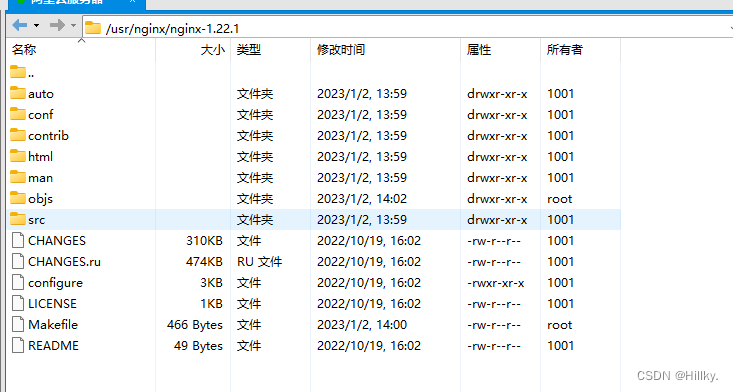Select the file name 'Makefile'
Screen dimensions: 733x392
(x=53, y=325)
